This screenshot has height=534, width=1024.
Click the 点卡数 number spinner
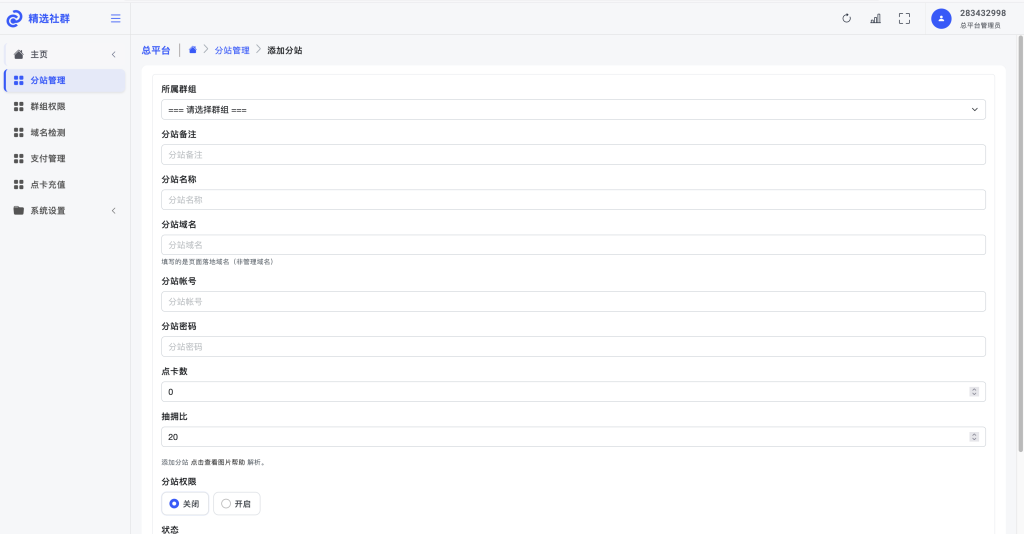pyautogui.click(x=974, y=392)
